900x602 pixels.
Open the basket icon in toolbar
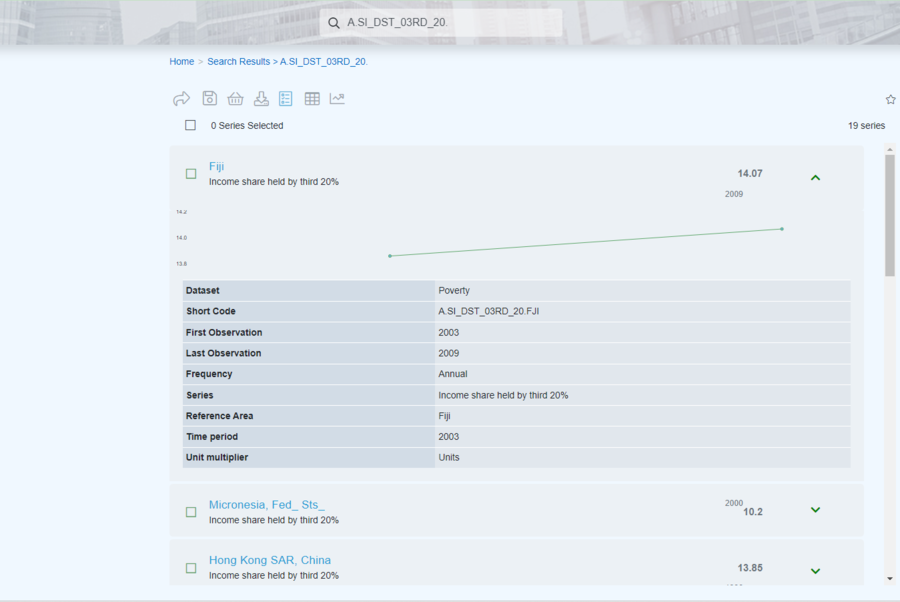pyautogui.click(x=235, y=99)
